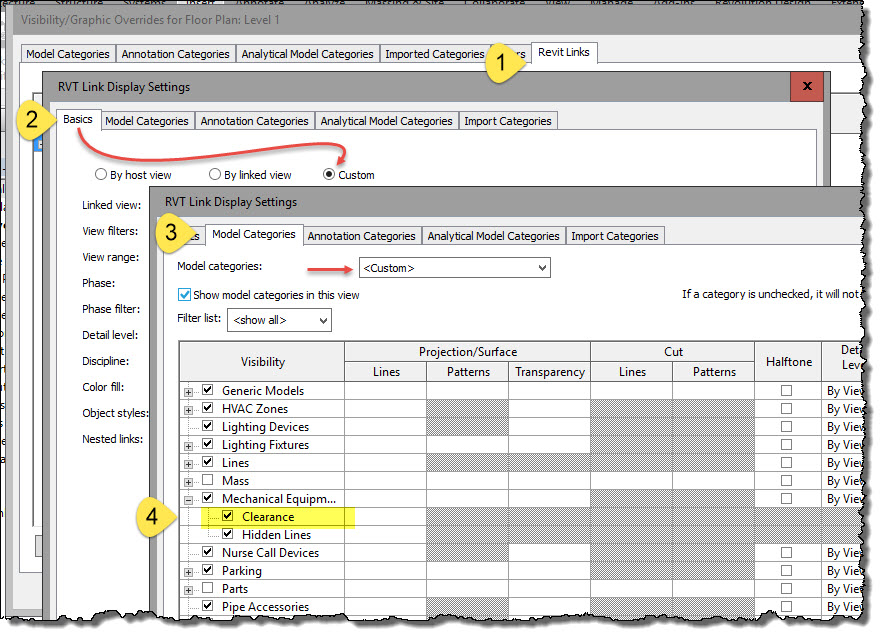
Task: Select the active Model Categories tab in front dialog
Action: [254, 234]
